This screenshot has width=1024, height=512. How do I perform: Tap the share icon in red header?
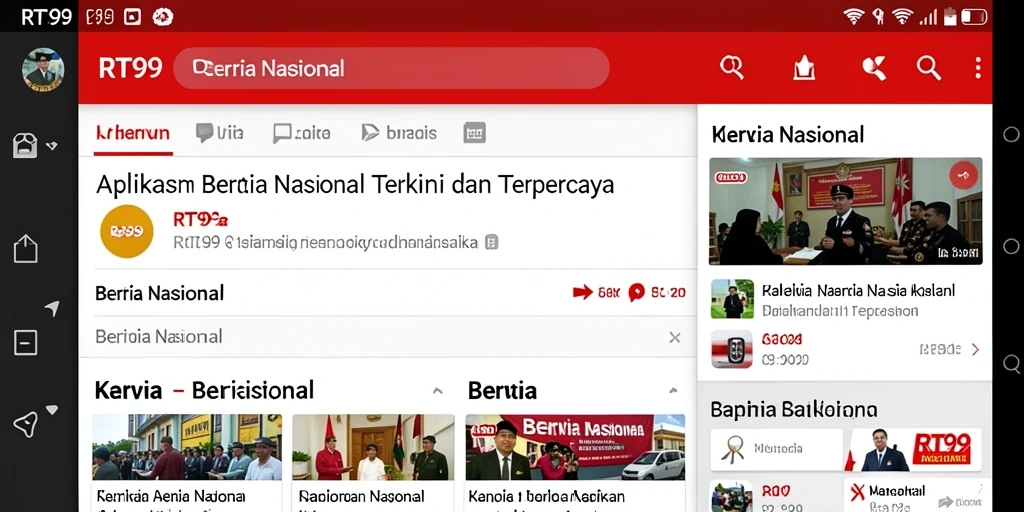pyautogui.click(x=874, y=67)
